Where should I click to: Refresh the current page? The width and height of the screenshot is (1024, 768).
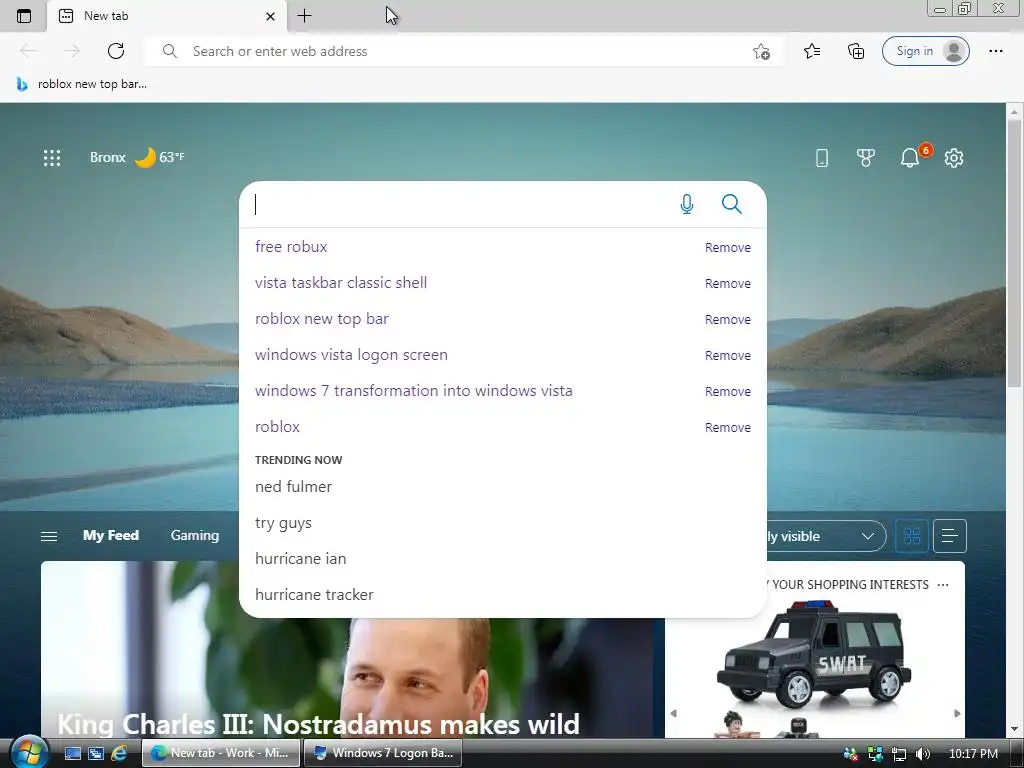(116, 51)
